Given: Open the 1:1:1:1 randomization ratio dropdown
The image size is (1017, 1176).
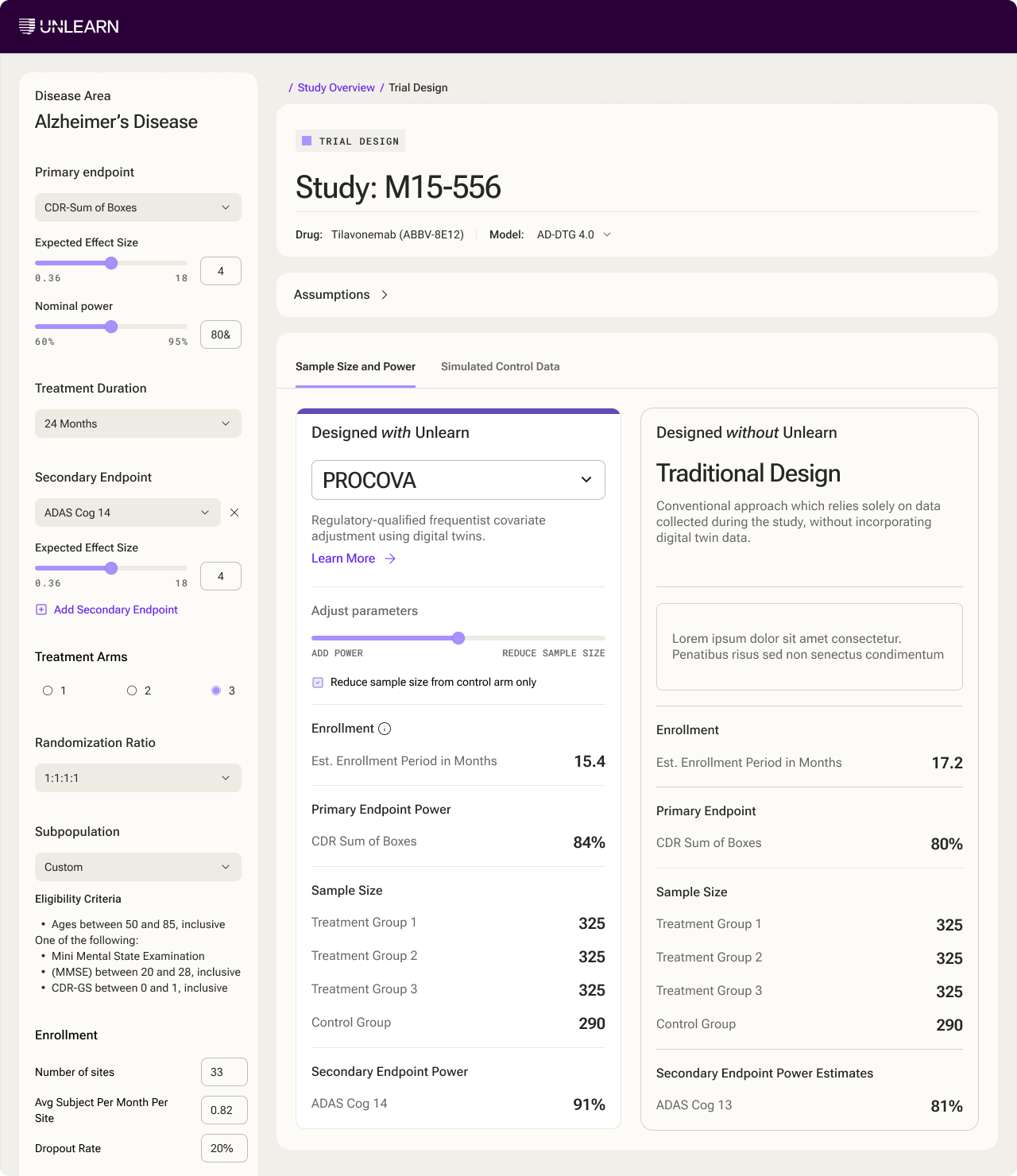Looking at the screenshot, I should click(138, 778).
